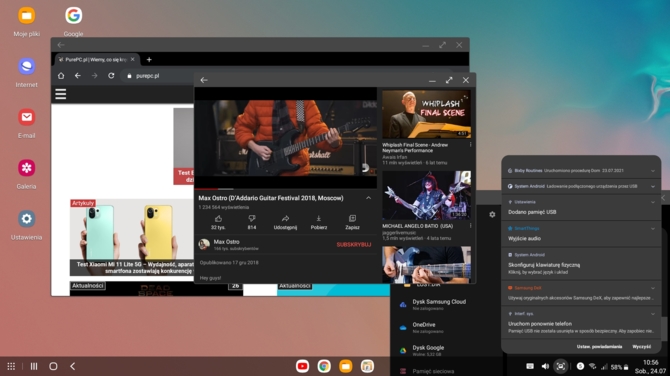Collapse the video title description chevron
Screen dimensions: 670x376
coord(368,198)
